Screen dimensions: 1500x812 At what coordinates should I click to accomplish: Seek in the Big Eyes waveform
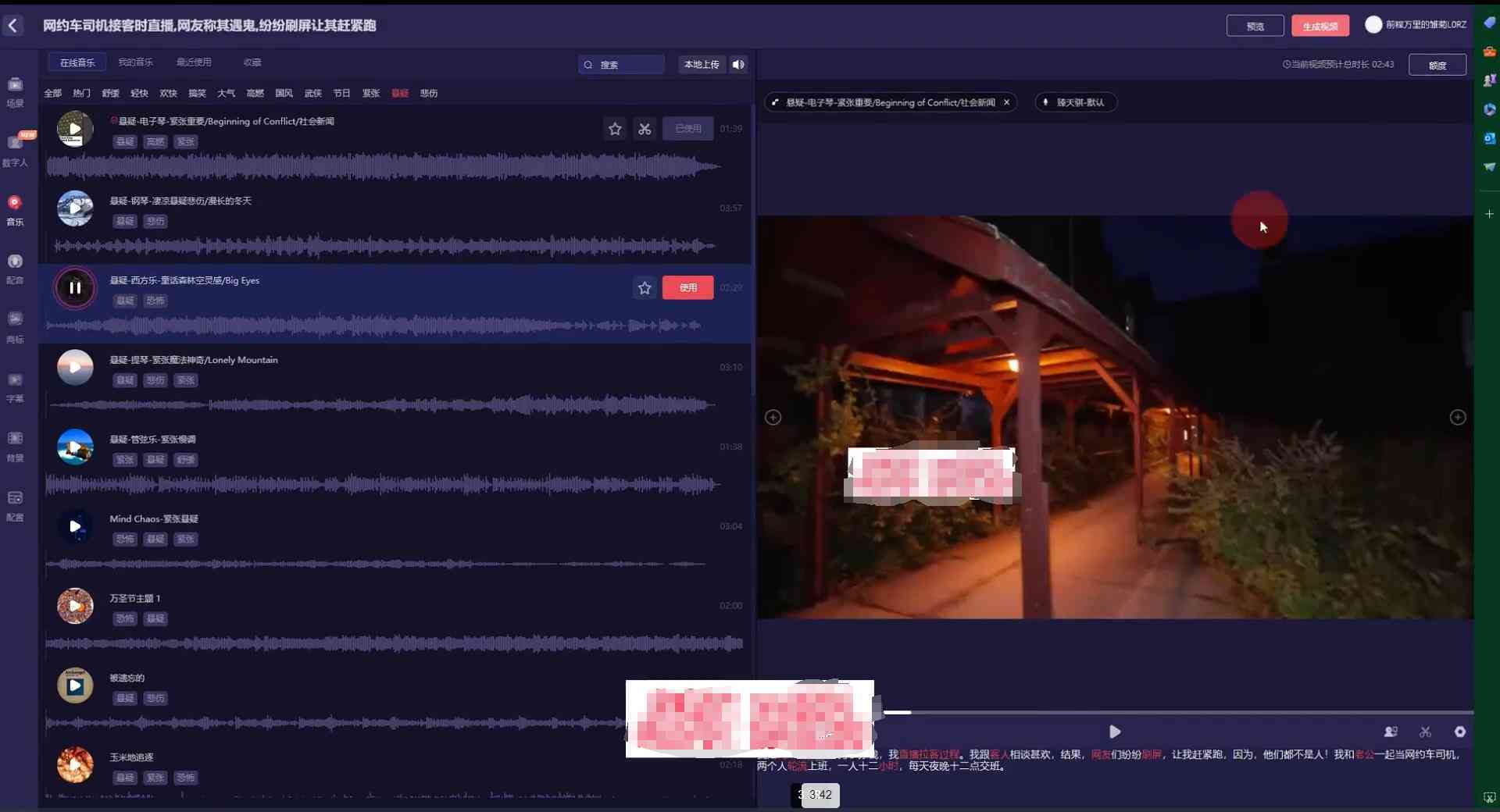pyautogui.click(x=373, y=325)
